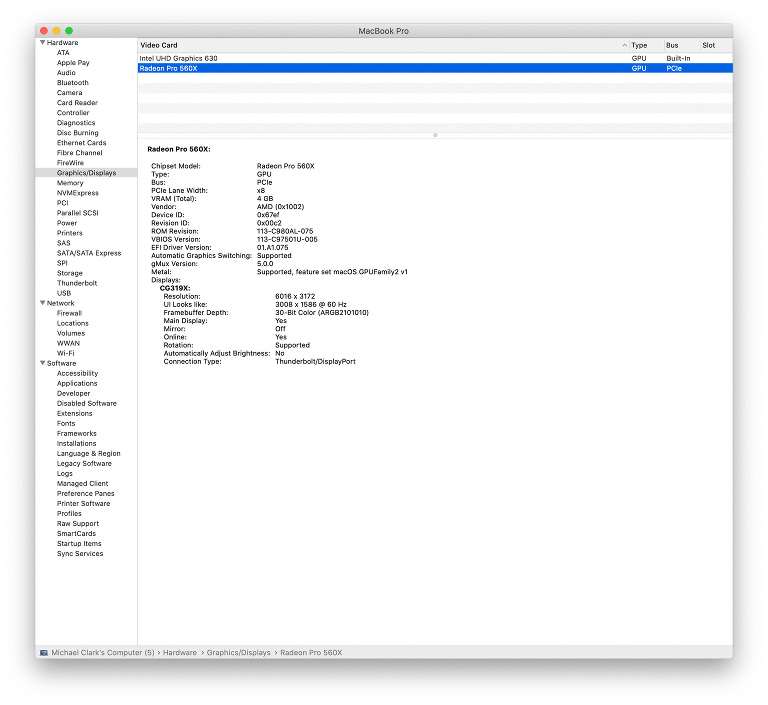
Task: Select Frameworks in sidebar
Action: [x=76, y=434]
